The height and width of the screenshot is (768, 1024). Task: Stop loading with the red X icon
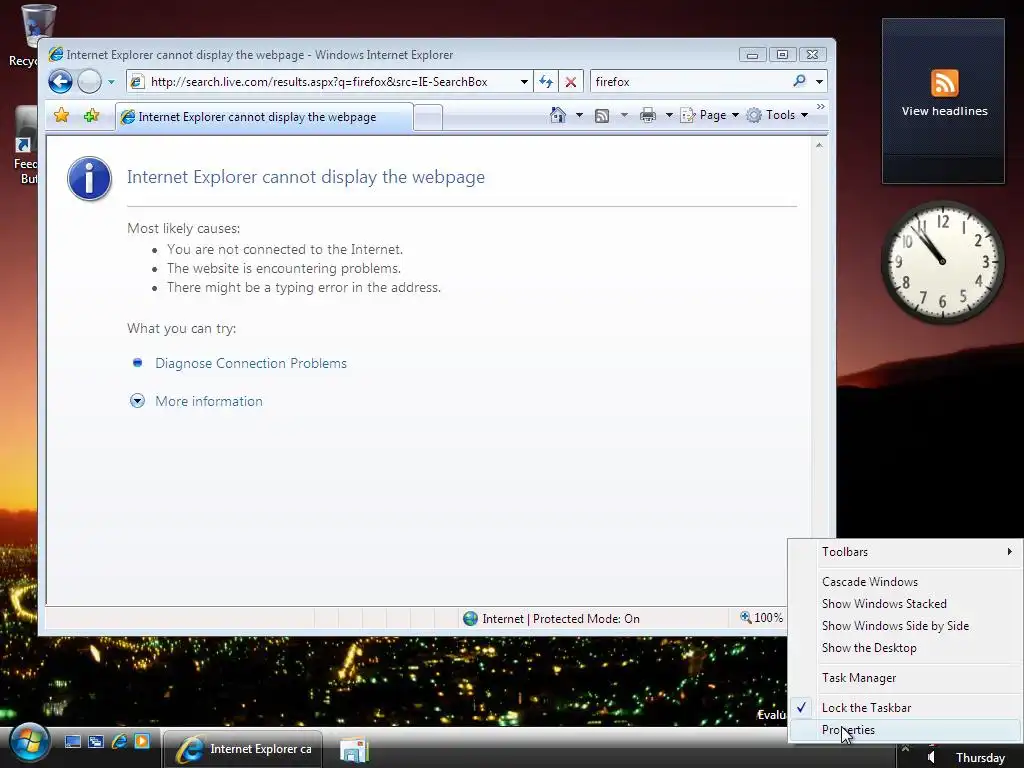570,82
